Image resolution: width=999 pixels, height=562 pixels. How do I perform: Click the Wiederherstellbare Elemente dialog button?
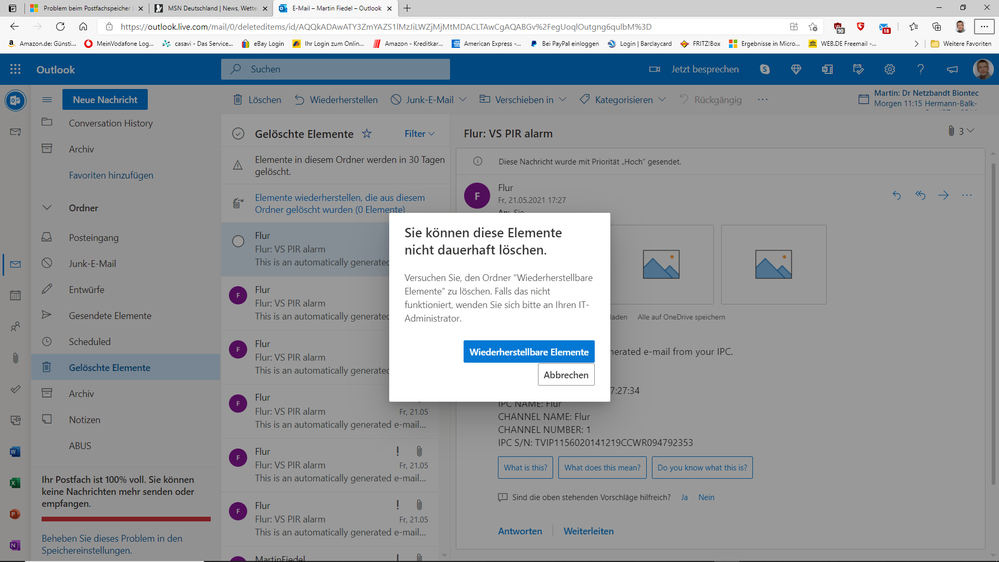click(529, 352)
